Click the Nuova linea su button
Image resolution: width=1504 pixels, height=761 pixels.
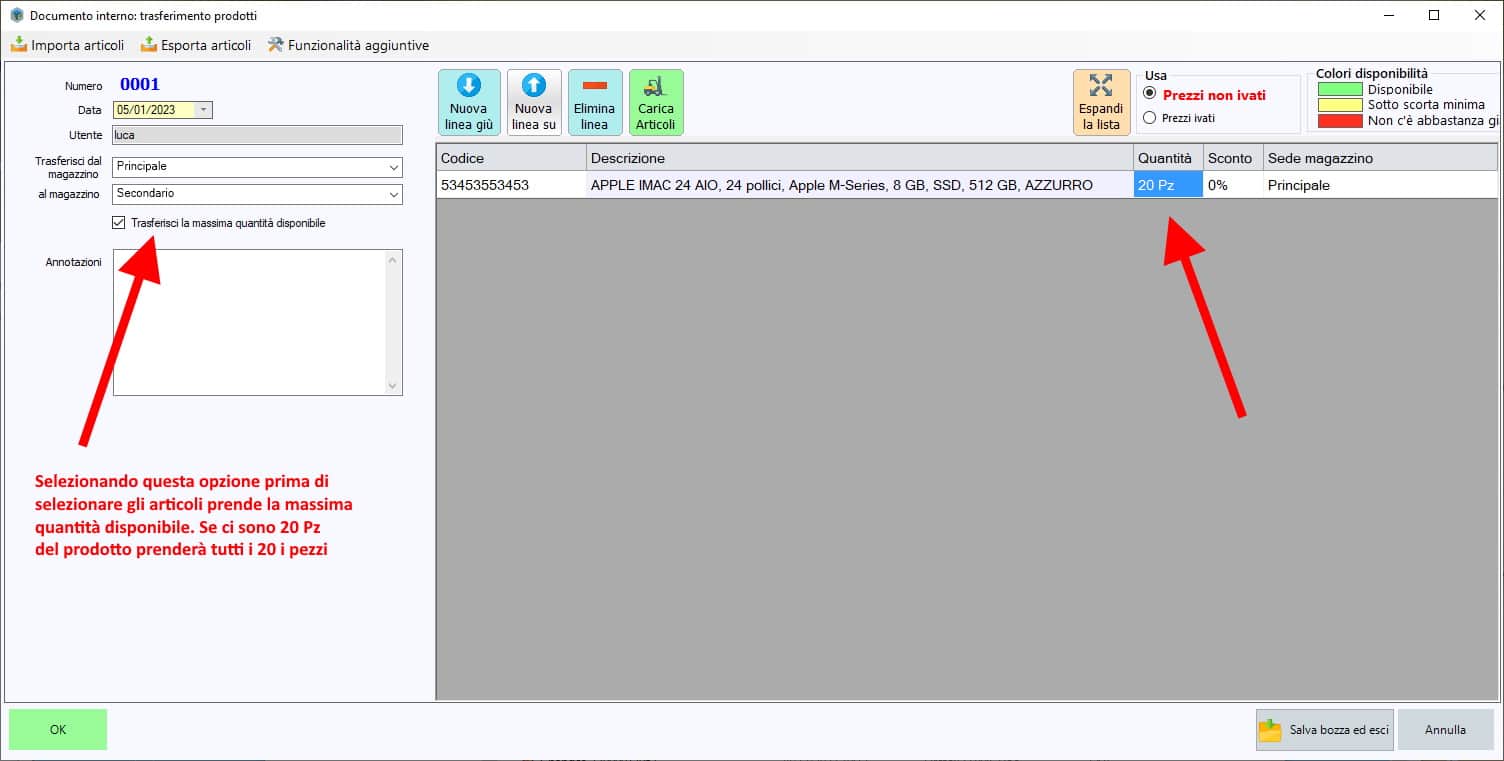tap(534, 102)
